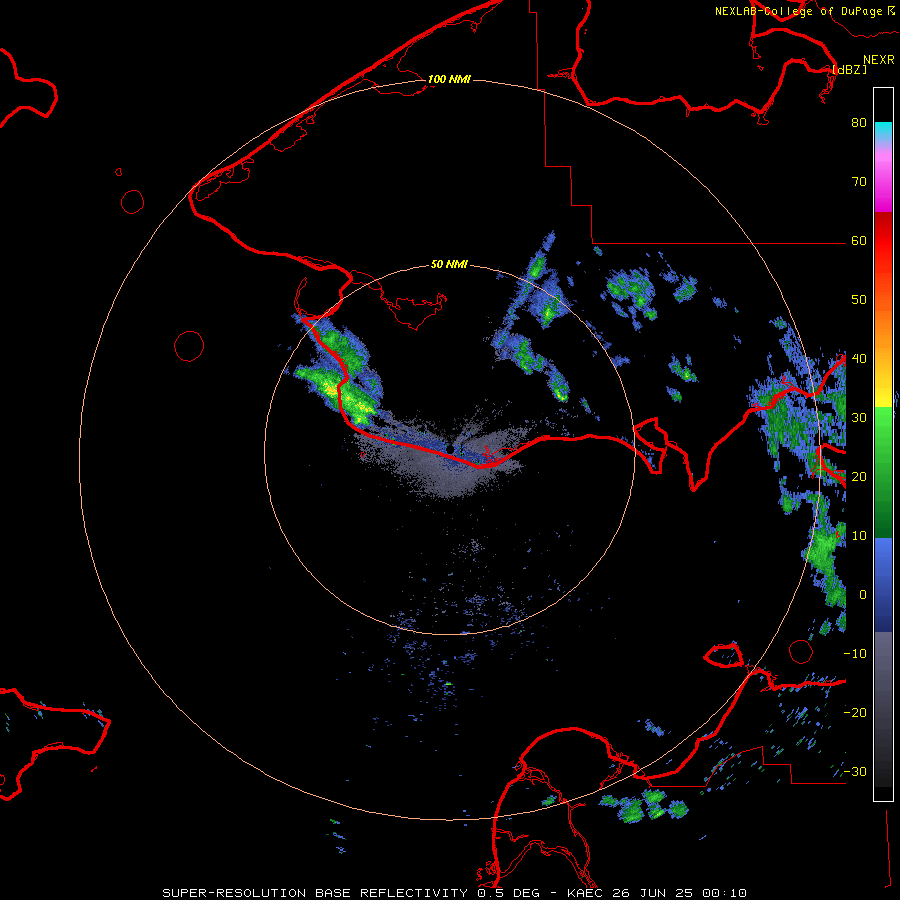The width and height of the screenshot is (900, 900).
Task: Click the -30 value on the dBZ scale
Action: 855,772
